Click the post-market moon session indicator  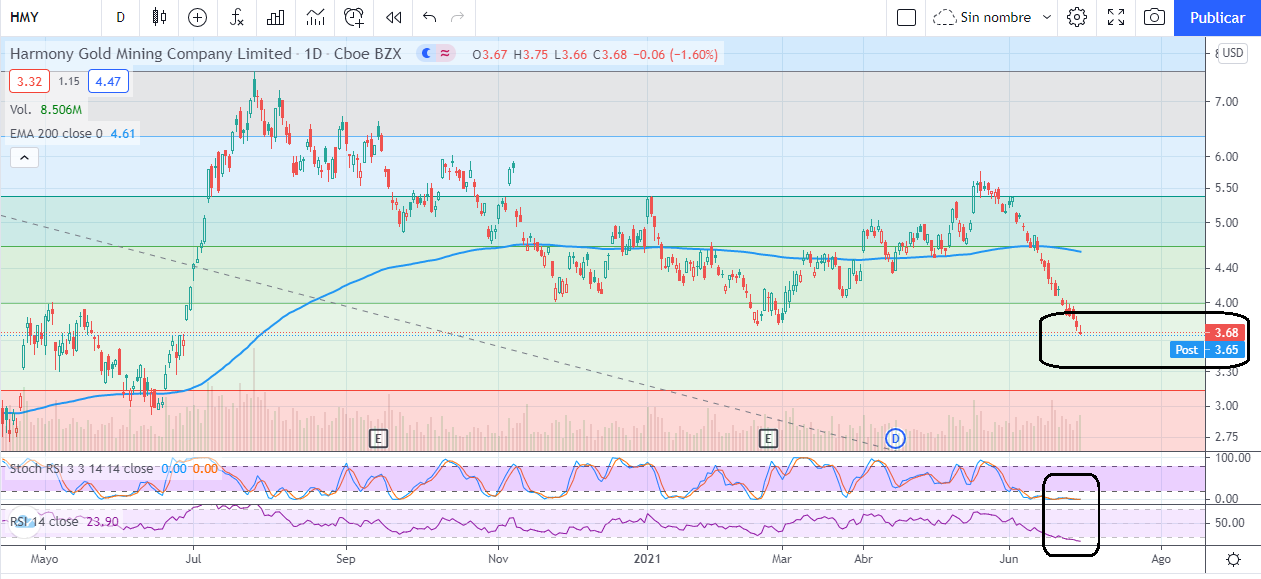pos(427,54)
